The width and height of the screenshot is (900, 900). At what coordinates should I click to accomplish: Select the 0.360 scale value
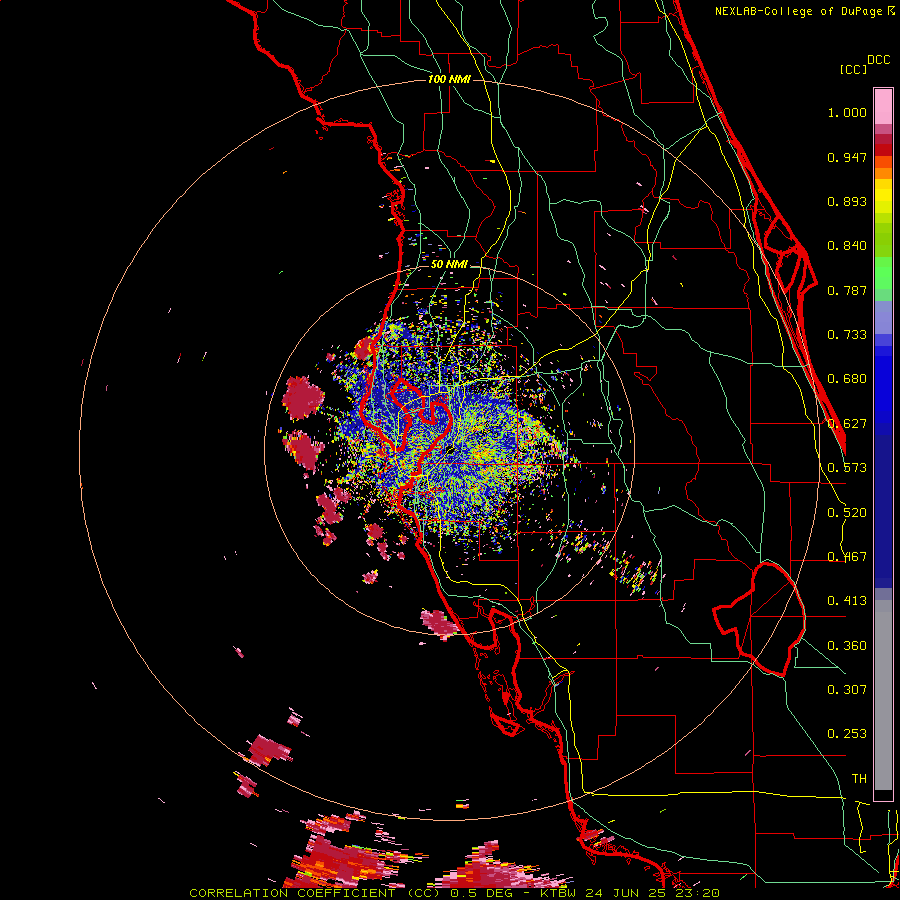(847, 646)
